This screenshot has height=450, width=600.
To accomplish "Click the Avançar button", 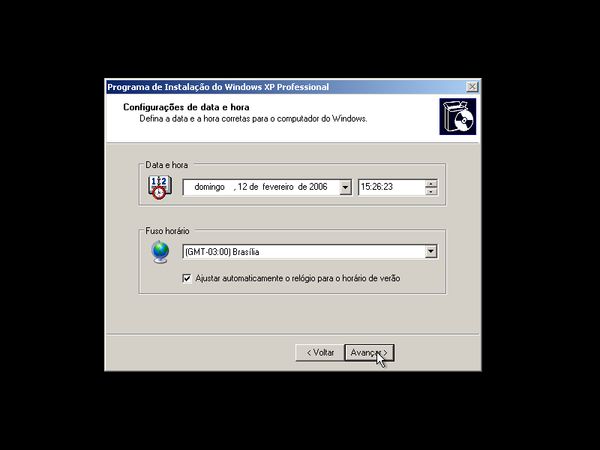I will coord(369,352).
